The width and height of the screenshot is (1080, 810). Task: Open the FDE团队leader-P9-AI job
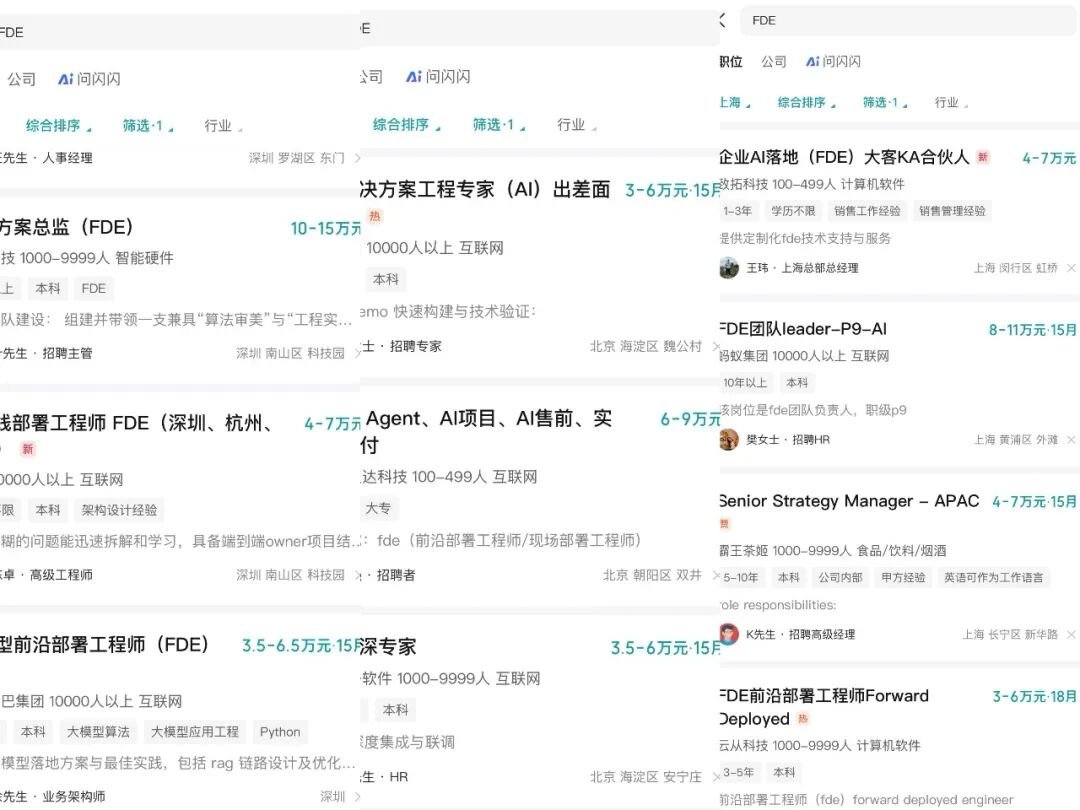point(803,329)
